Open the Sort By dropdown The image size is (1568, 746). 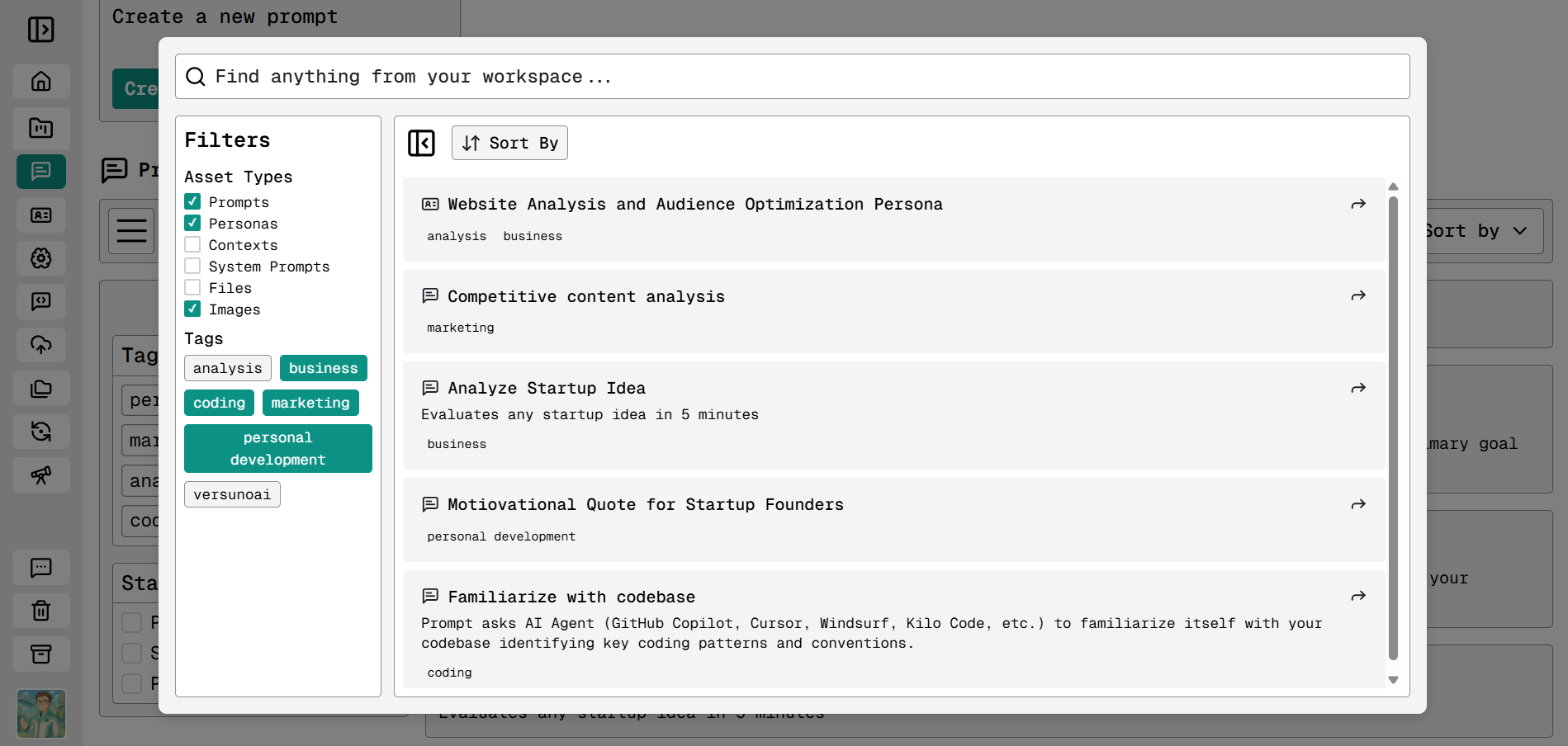click(509, 143)
